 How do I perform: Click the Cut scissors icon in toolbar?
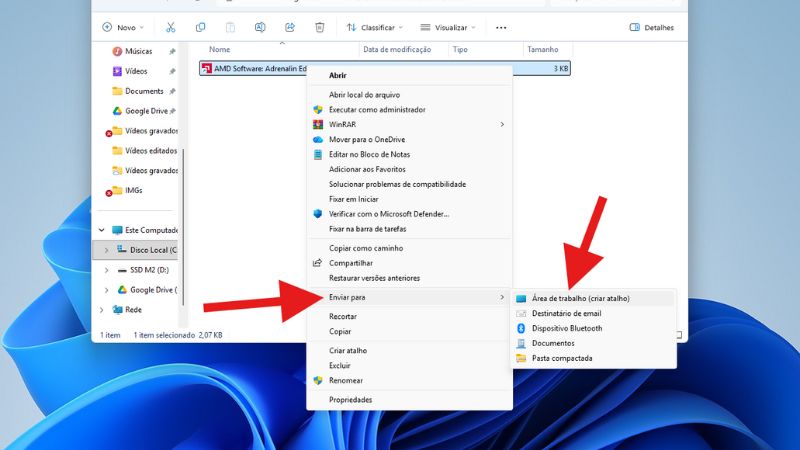coord(171,27)
